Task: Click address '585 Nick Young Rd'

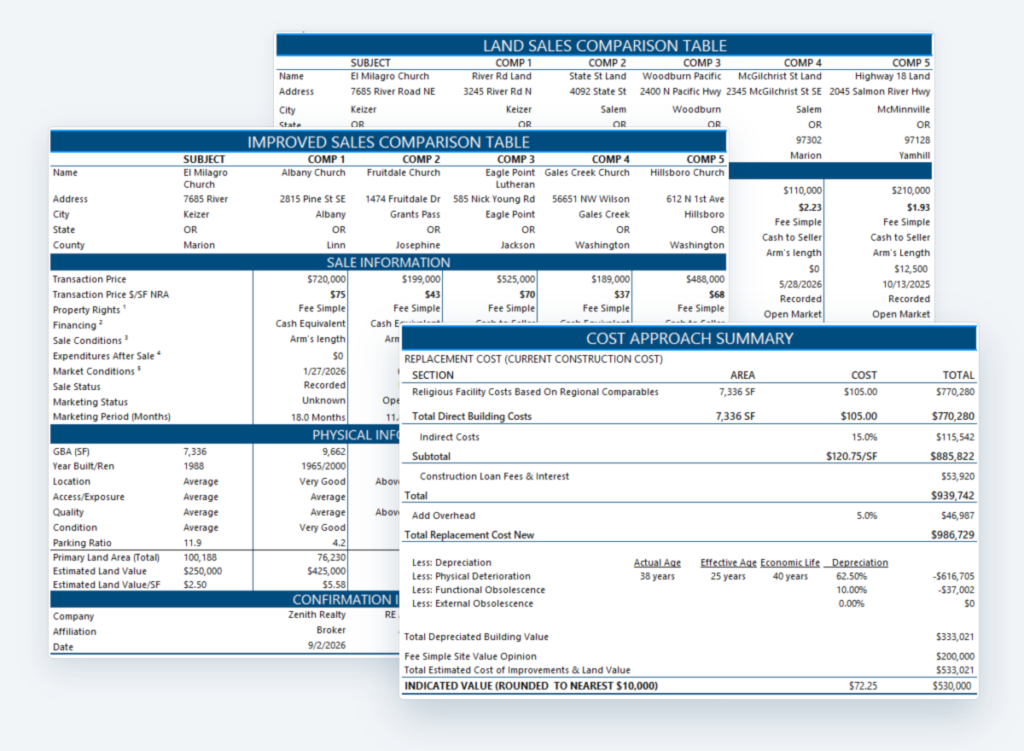Action: point(494,199)
